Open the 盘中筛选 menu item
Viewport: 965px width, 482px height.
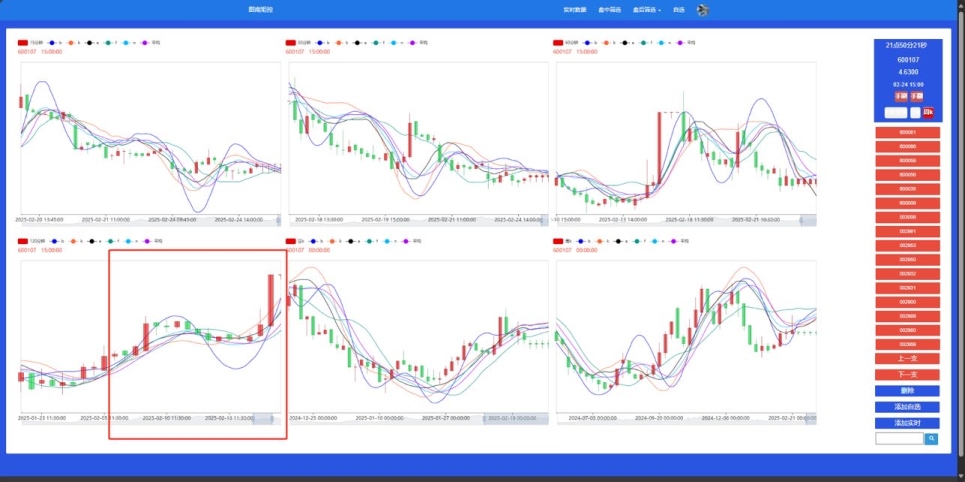click(x=609, y=10)
